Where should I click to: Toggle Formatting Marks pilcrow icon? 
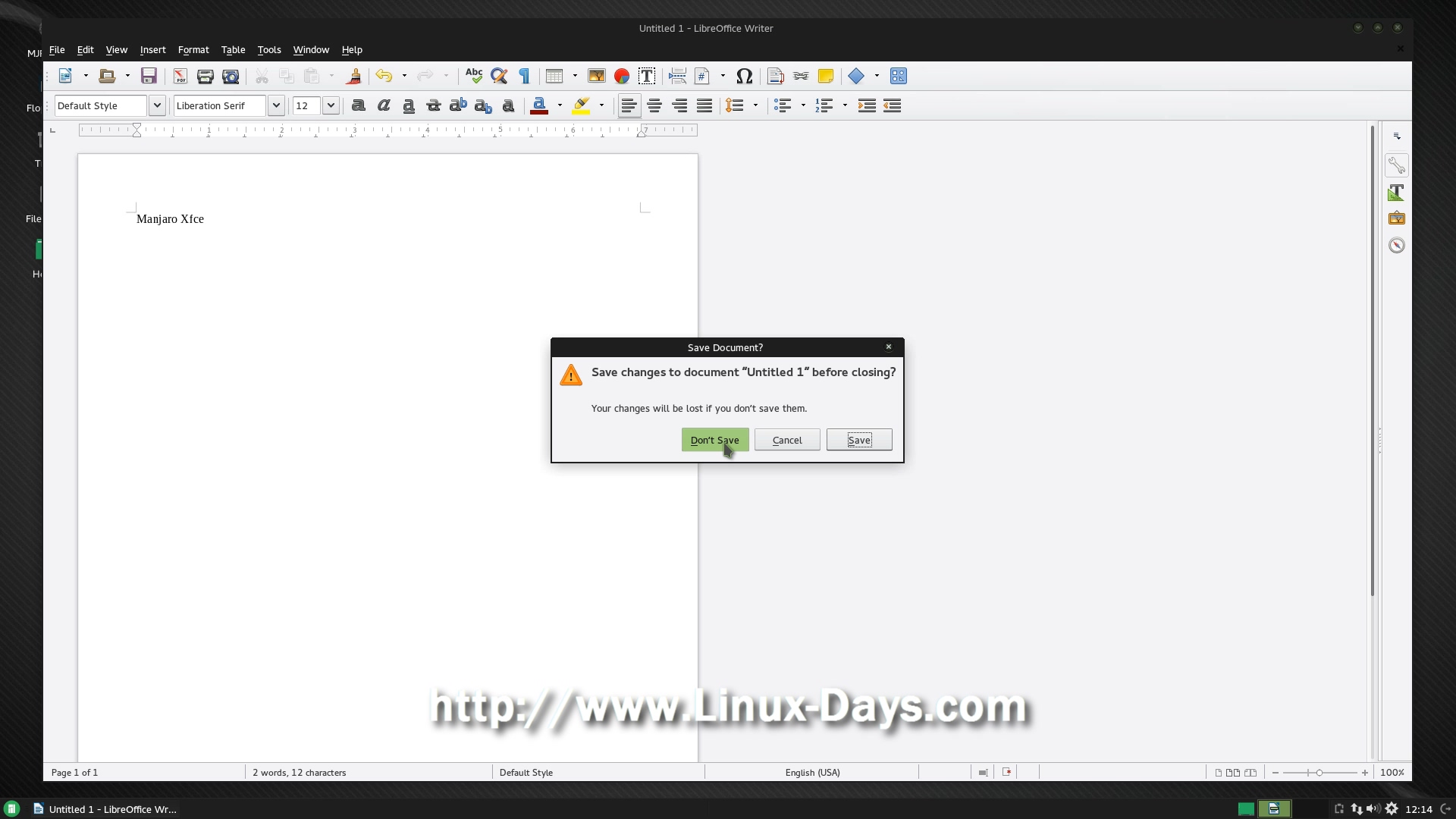[524, 76]
